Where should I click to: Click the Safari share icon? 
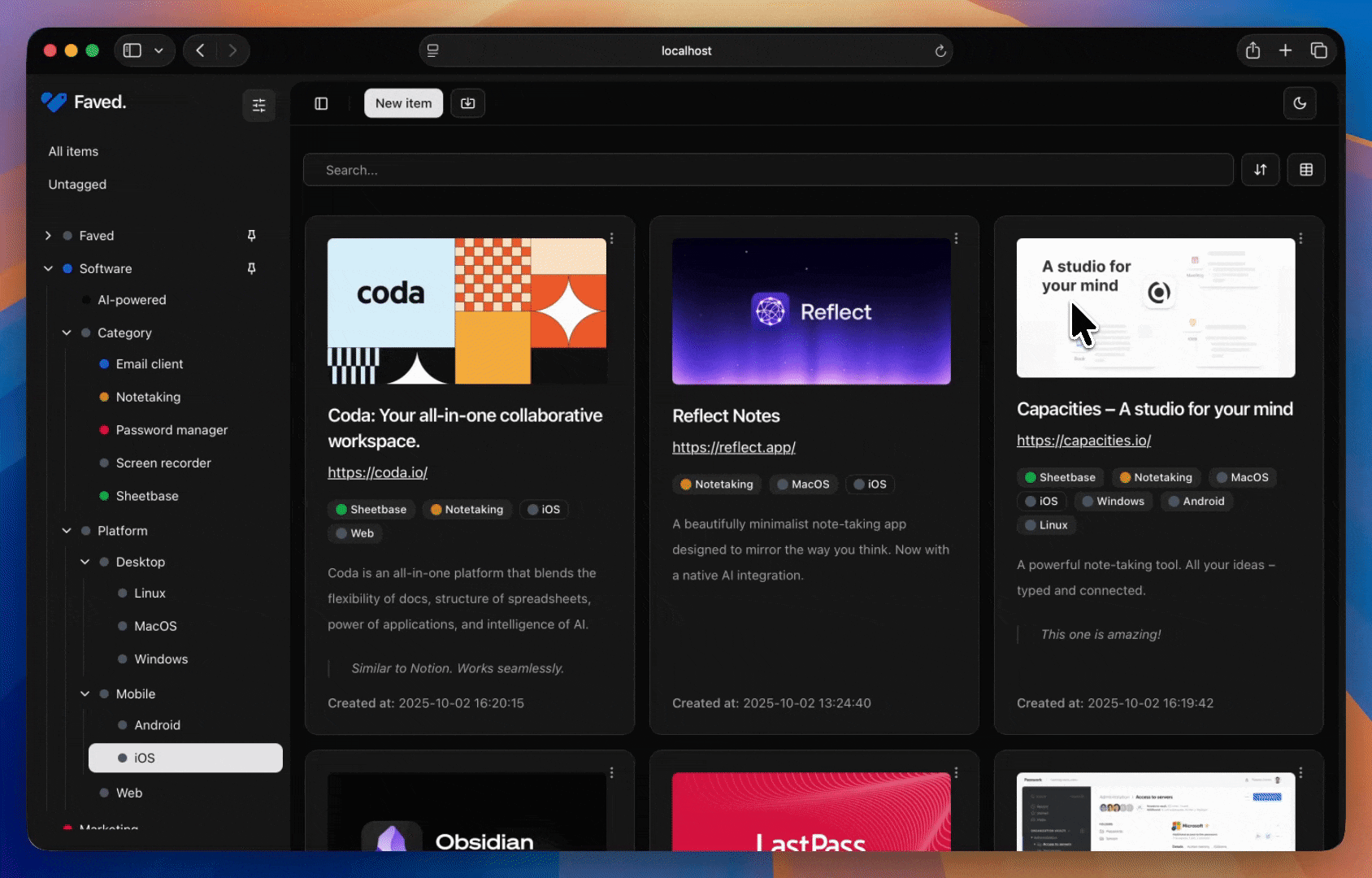coord(1253,50)
